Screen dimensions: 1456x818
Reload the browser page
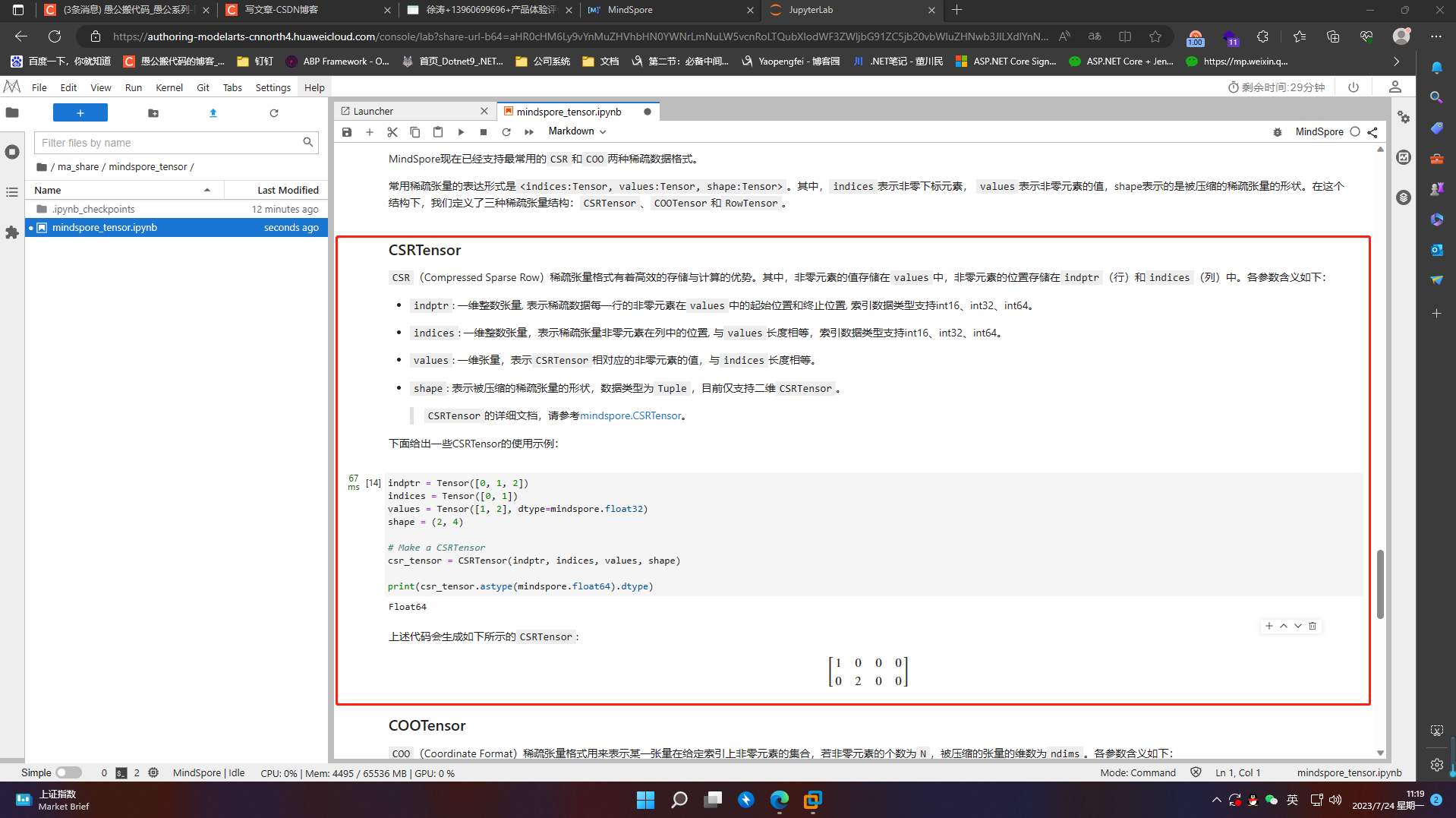[55, 36]
